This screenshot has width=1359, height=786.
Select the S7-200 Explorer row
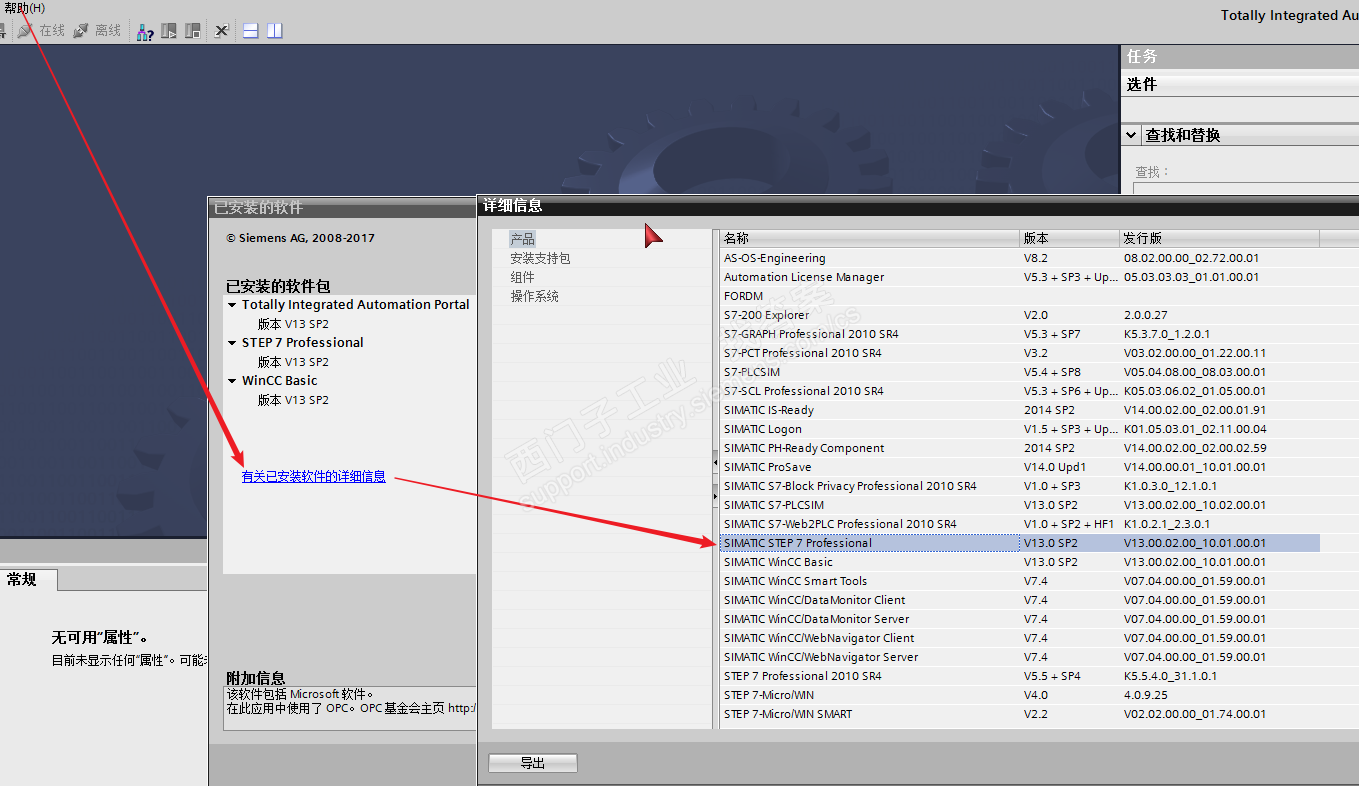pos(1020,315)
